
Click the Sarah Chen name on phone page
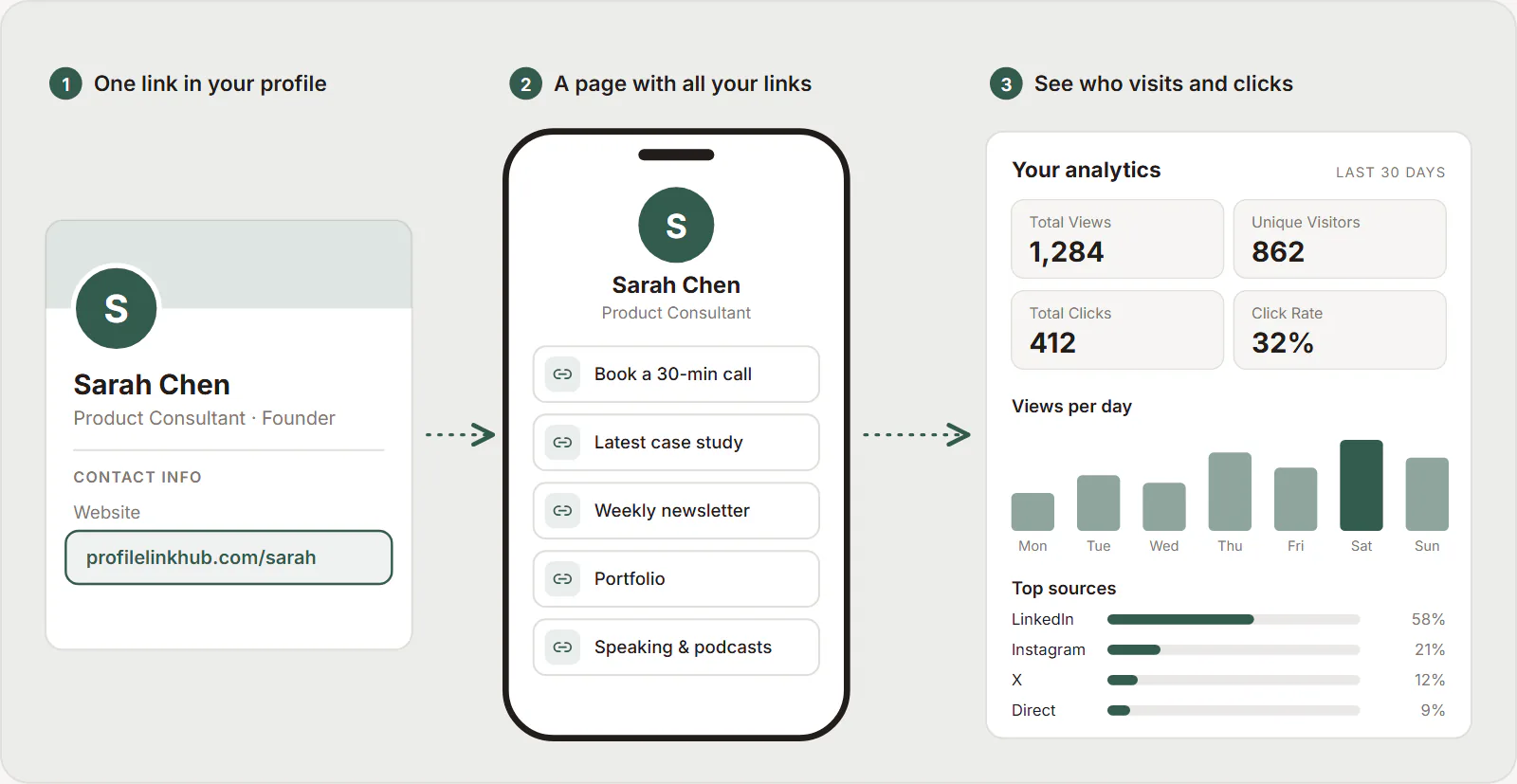pos(676,285)
